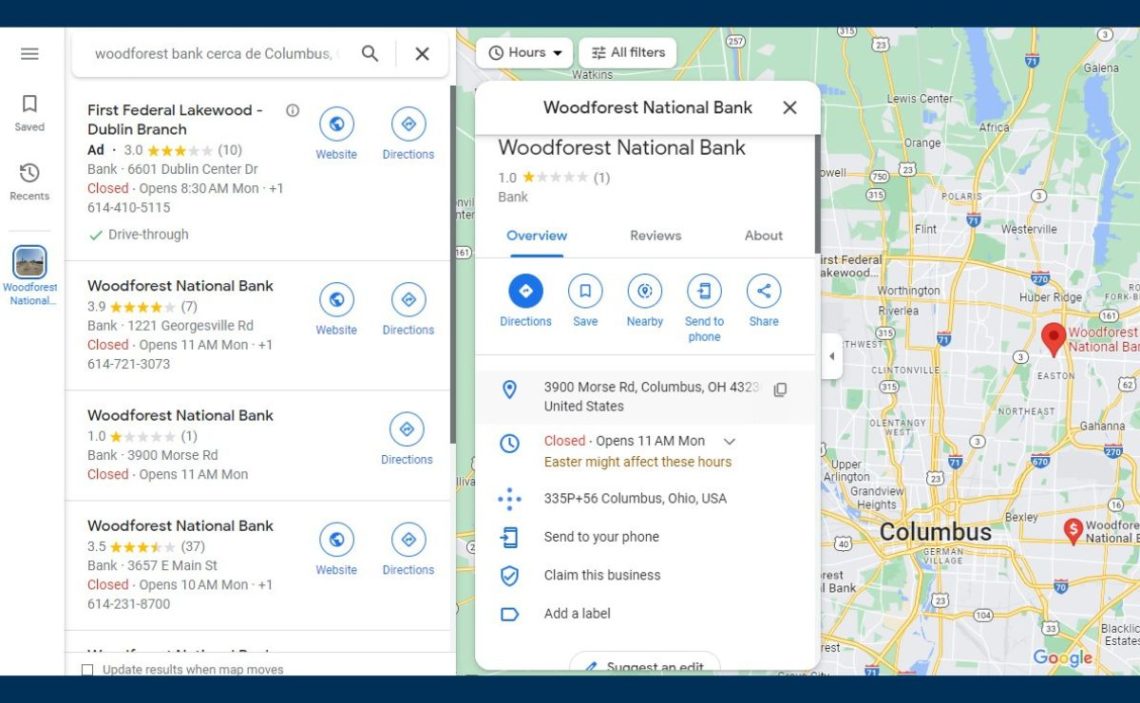Viewport: 1140px width, 703px height.
Task: Collapse the side panel
Action: pos(831,356)
